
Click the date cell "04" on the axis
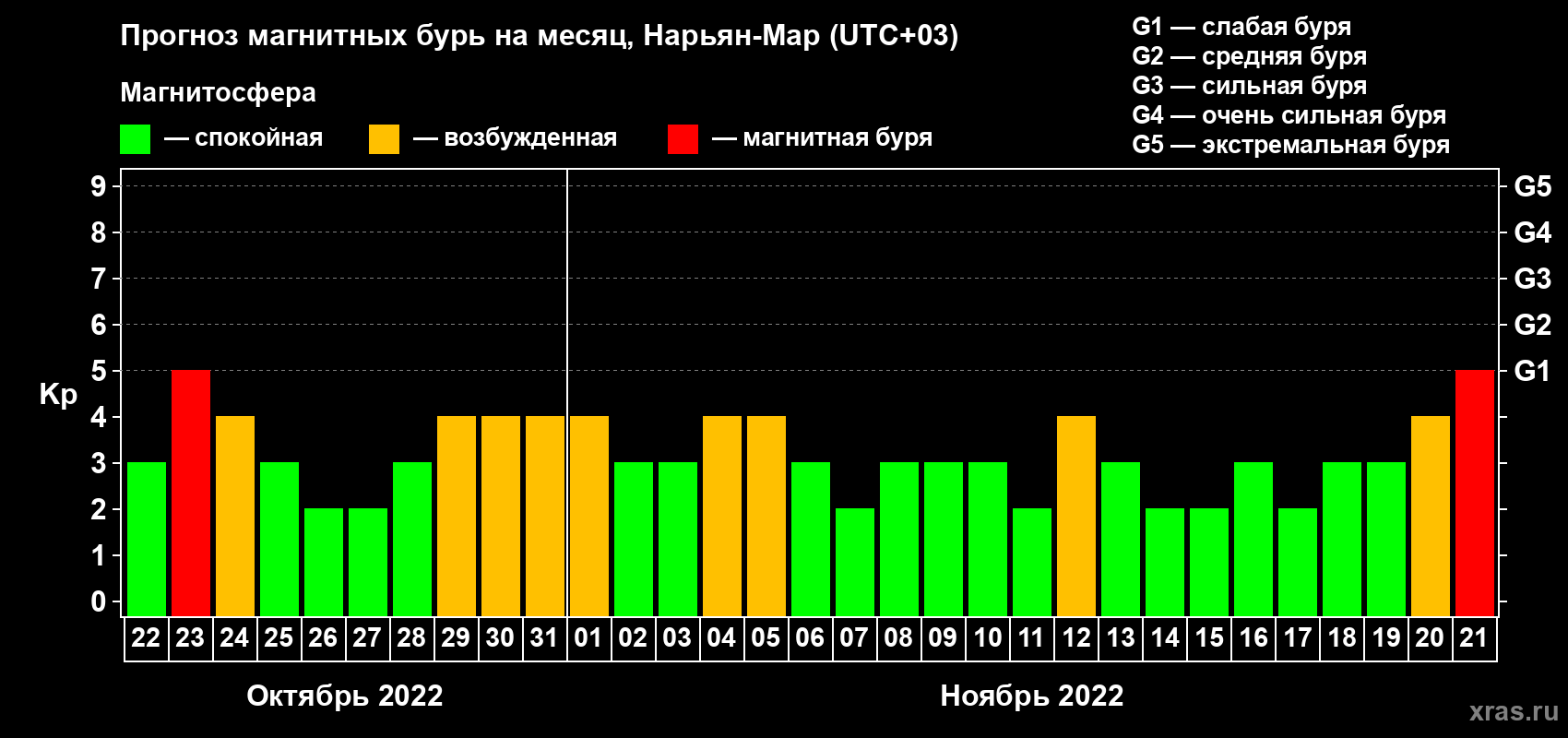(722, 638)
